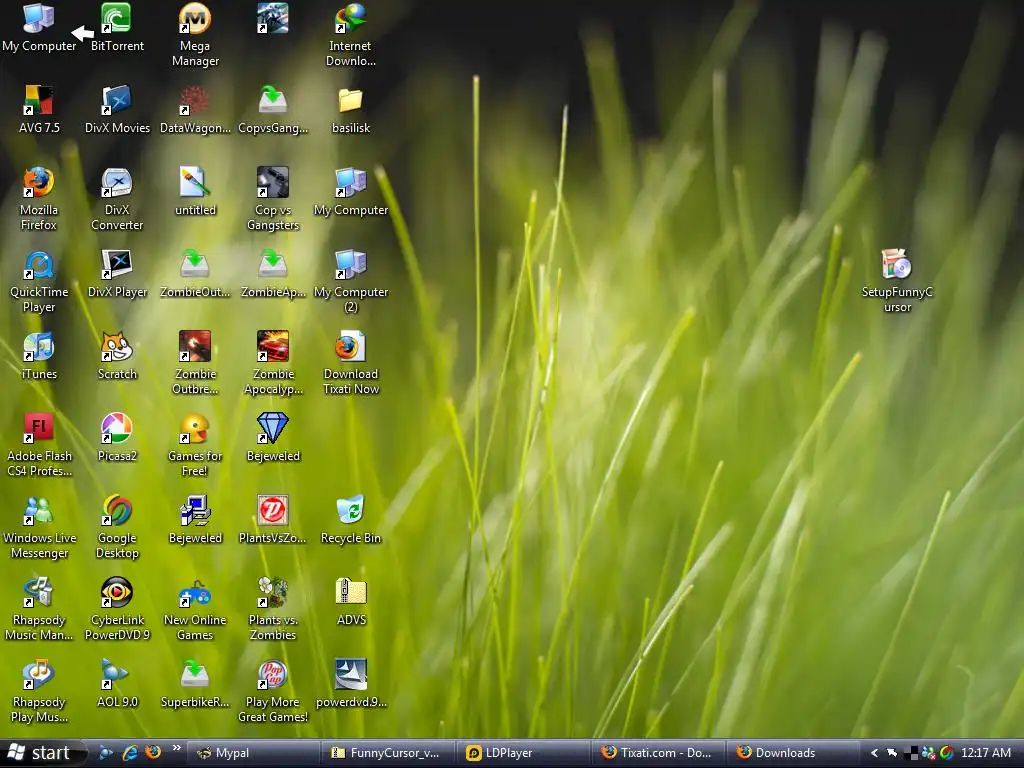Select the powerdvd.9 file icon
The height and width of the screenshot is (768, 1024).
coord(351,684)
